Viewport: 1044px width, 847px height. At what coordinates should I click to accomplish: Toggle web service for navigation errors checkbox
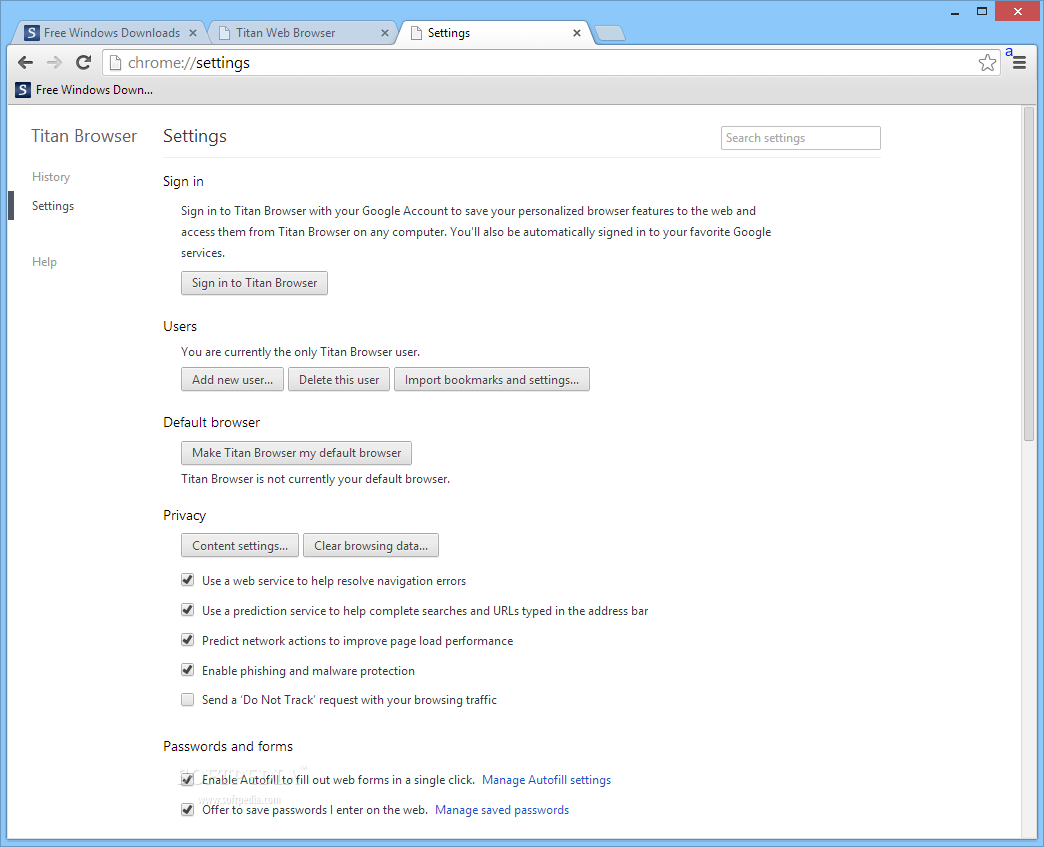[x=188, y=580]
